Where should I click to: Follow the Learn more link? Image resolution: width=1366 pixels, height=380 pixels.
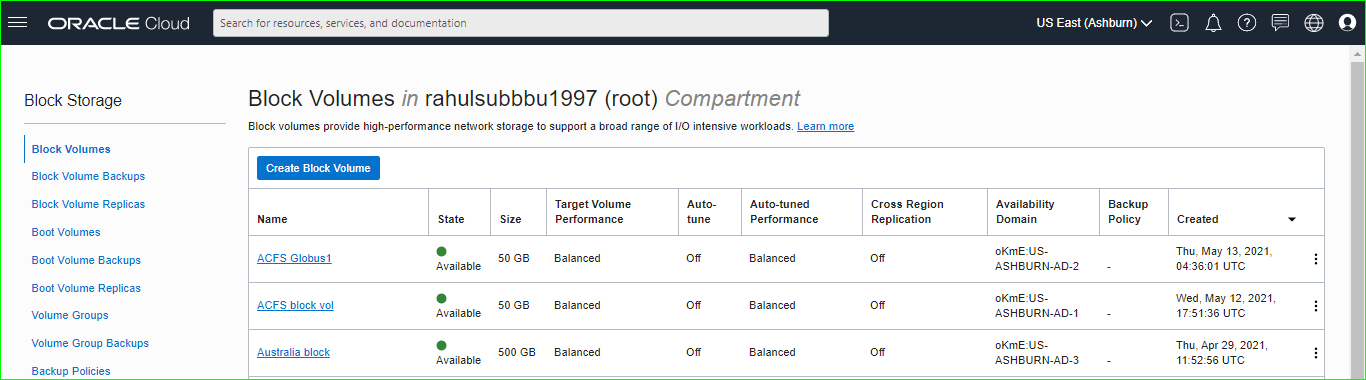click(825, 126)
